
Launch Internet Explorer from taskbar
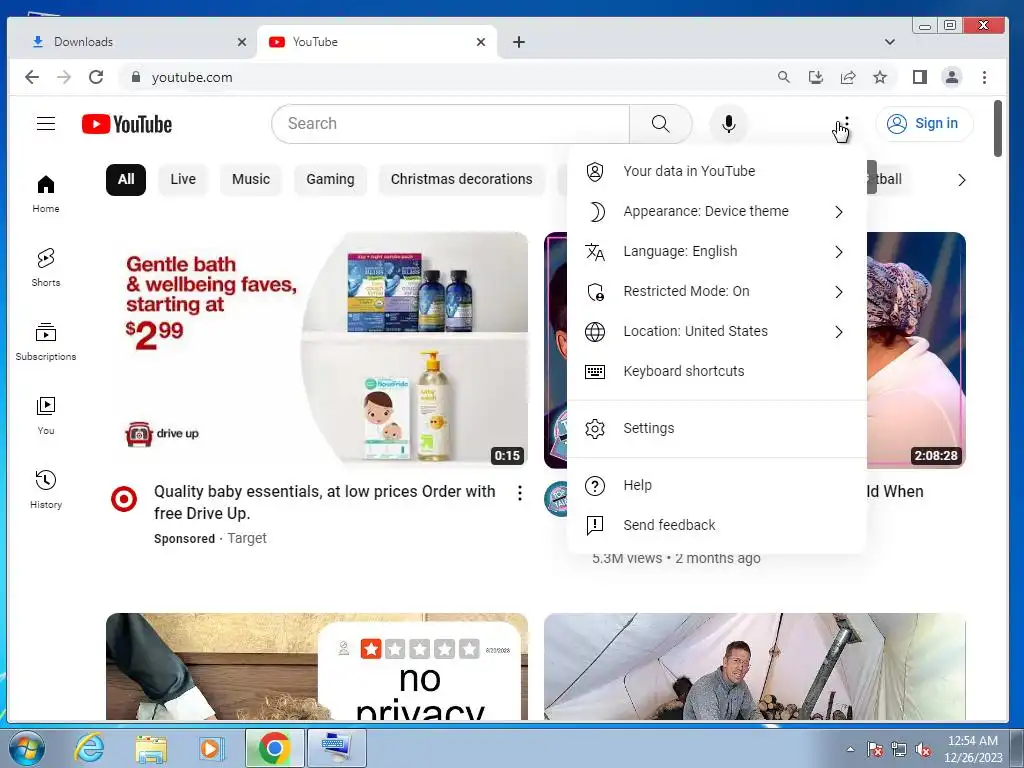pyautogui.click(x=89, y=748)
